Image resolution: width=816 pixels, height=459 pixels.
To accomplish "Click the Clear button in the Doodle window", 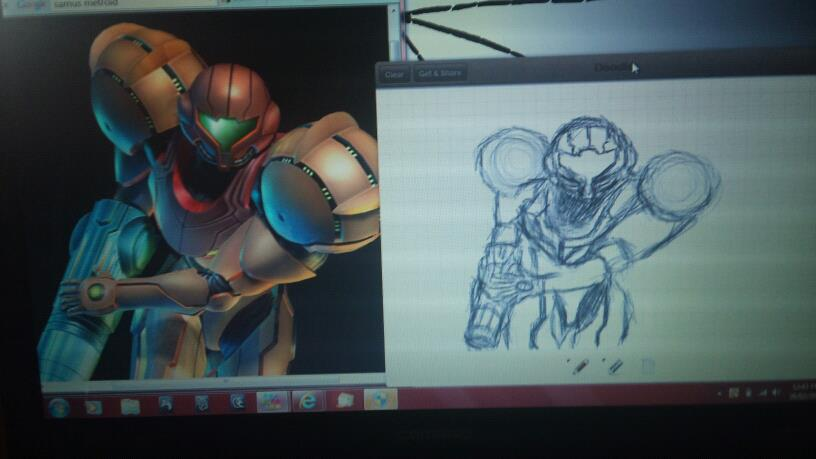I will coord(394,74).
